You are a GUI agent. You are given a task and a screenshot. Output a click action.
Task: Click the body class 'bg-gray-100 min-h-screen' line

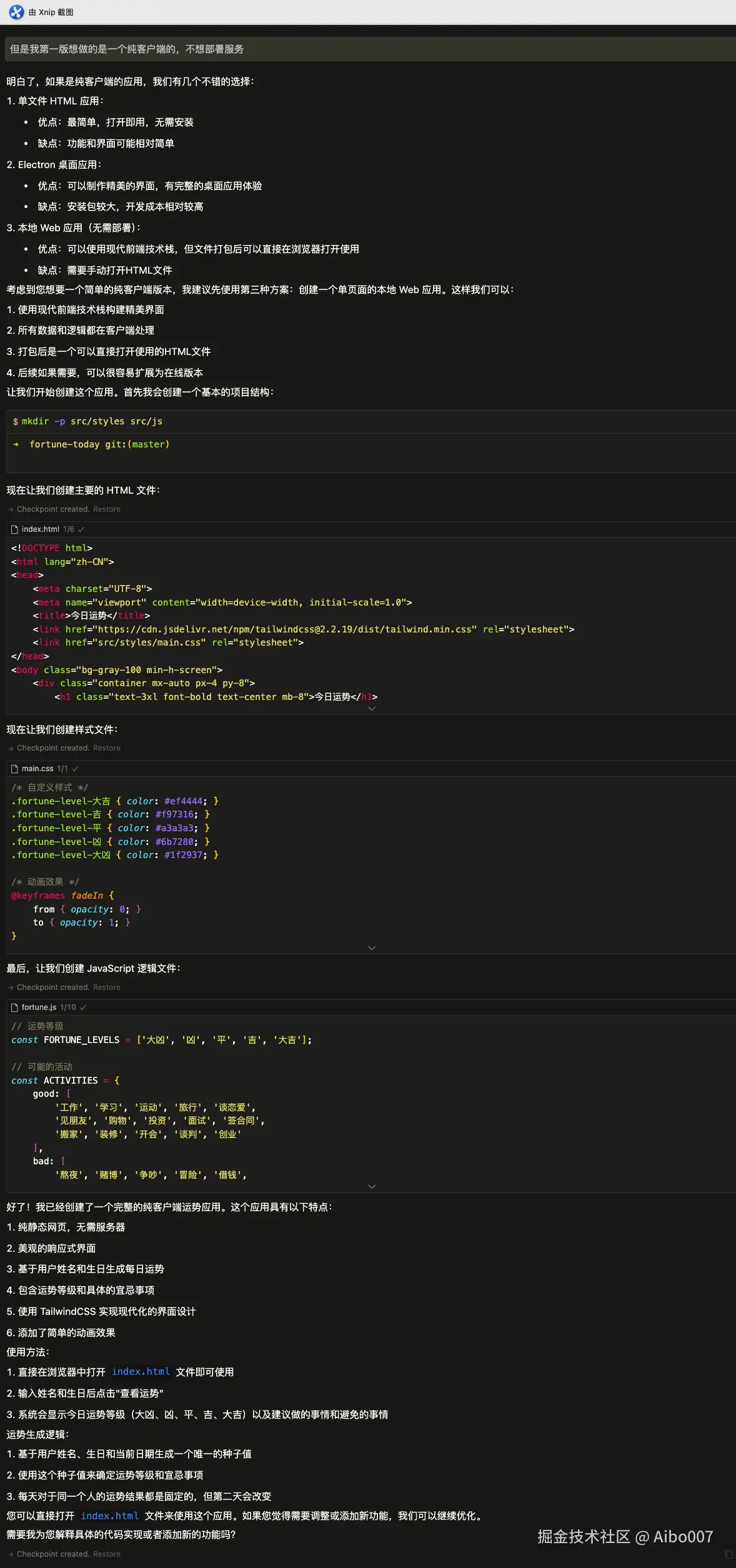pos(117,670)
